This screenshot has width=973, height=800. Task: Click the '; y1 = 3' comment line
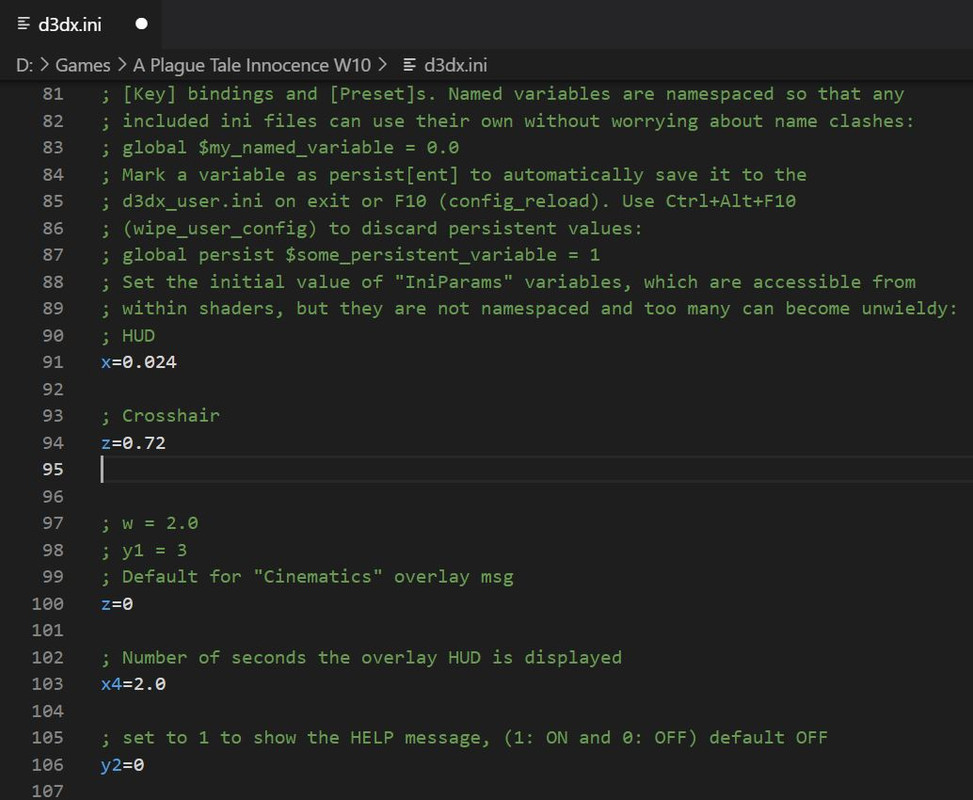click(x=144, y=551)
